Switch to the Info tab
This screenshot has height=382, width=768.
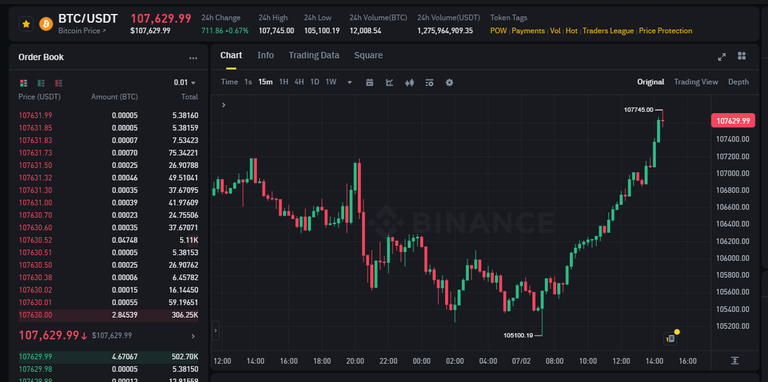(265, 55)
